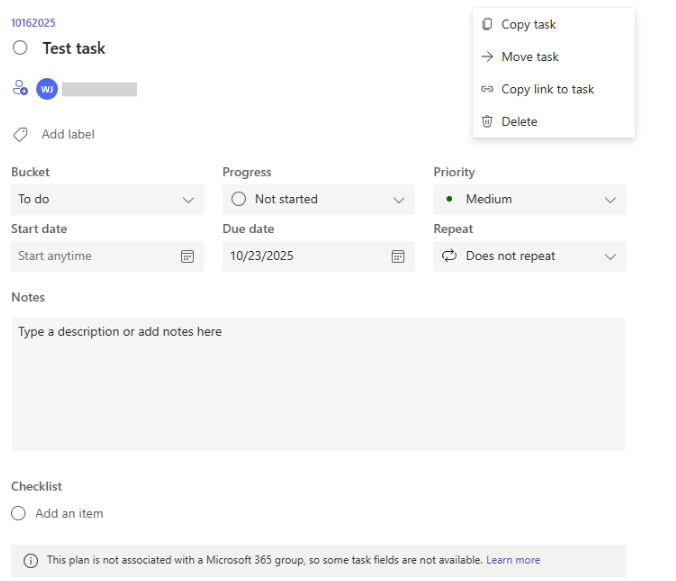The height and width of the screenshot is (581, 676).
Task: Click the Copy task icon
Action: pos(487,24)
